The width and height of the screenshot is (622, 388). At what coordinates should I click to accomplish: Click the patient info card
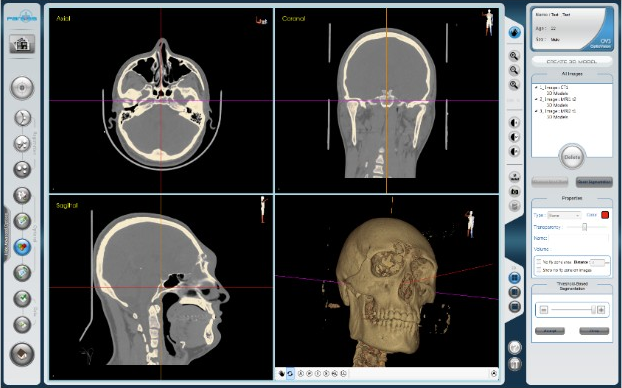(572, 29)
